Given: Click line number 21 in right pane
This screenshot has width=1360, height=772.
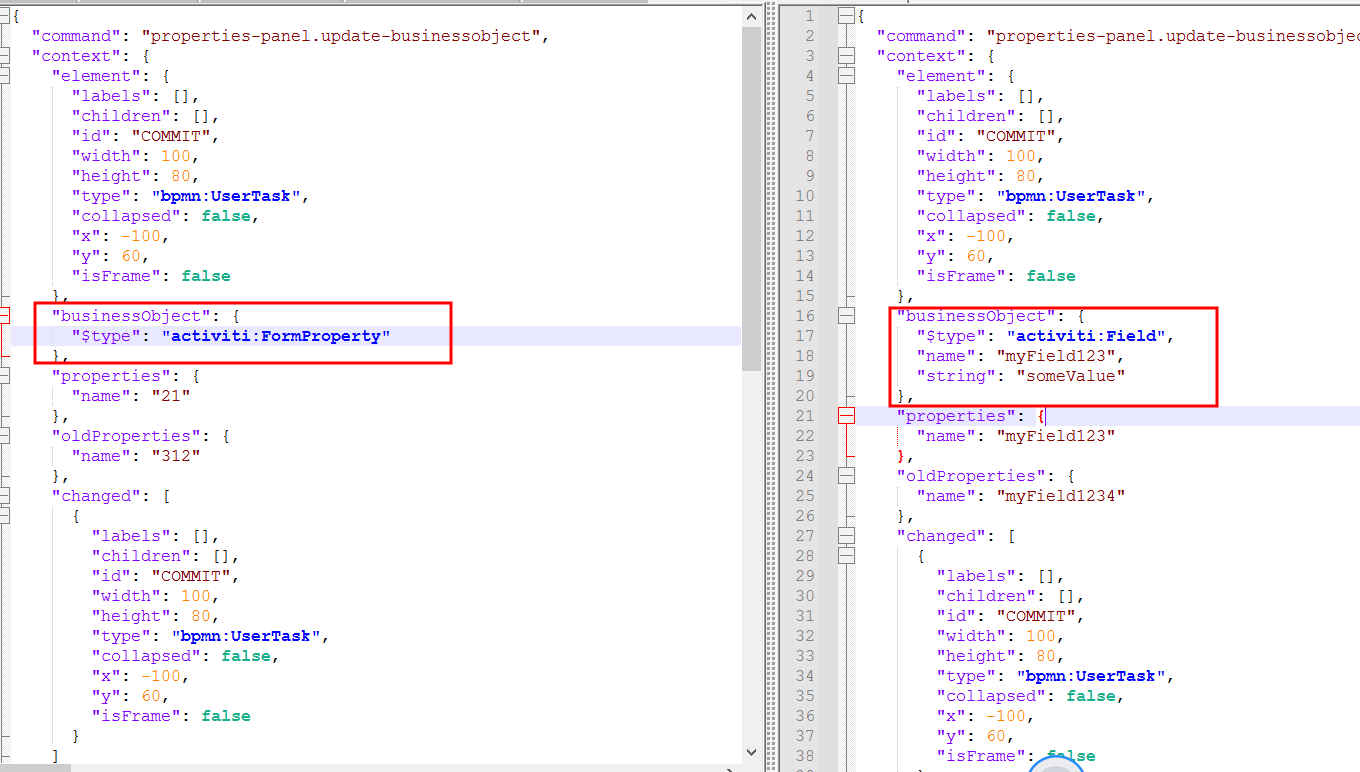Looking at the screenshot, I should click(x=806, y=416).
